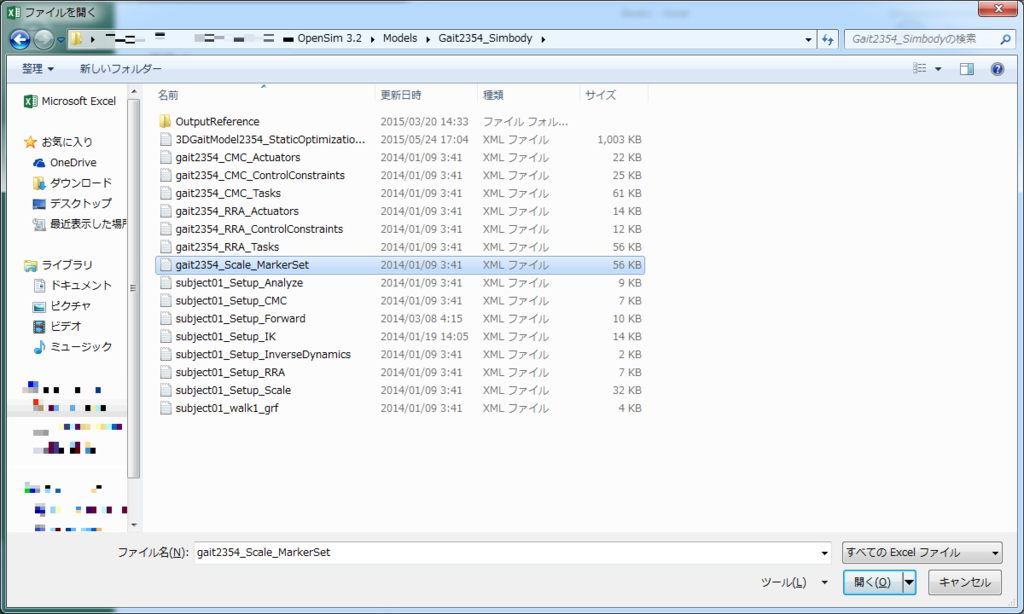Select gait2354_Scale_MarkerSet file row
1024x614 pixels.
click(x=400, y=265)
